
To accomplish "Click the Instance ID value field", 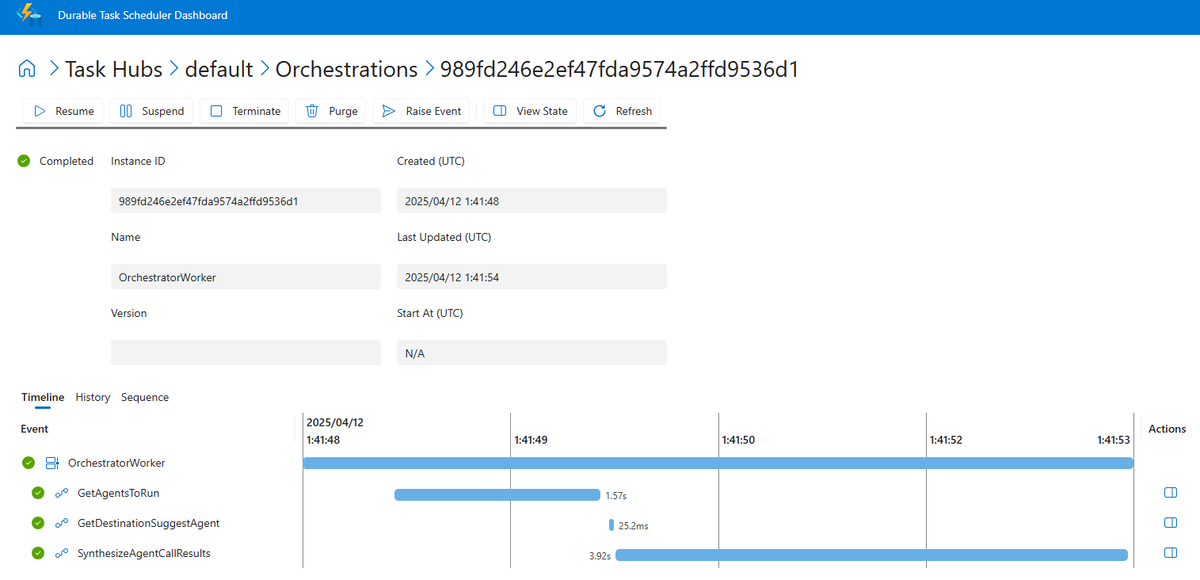I will [246, 201].
